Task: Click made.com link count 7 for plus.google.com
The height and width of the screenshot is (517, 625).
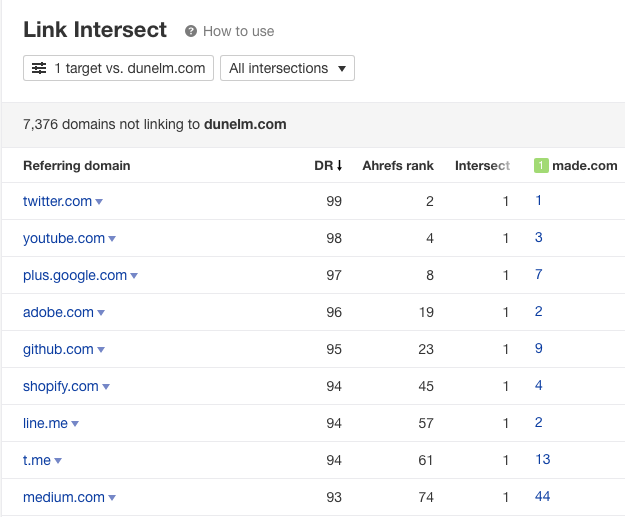Action: point(539,274)
